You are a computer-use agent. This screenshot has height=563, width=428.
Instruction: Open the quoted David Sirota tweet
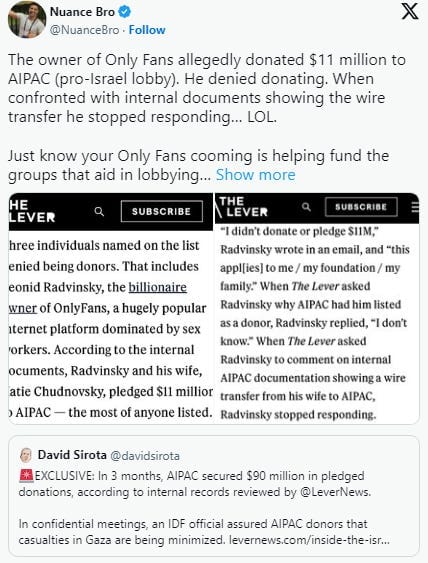[x=214, y=496]
